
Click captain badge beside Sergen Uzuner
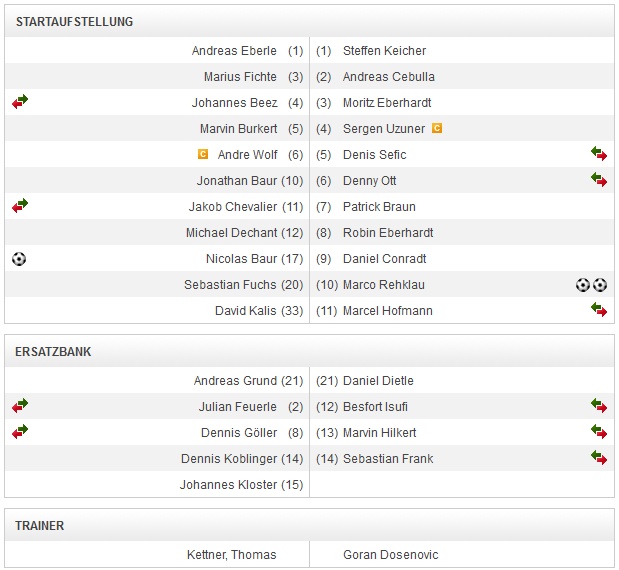click(x=436, y=128)
